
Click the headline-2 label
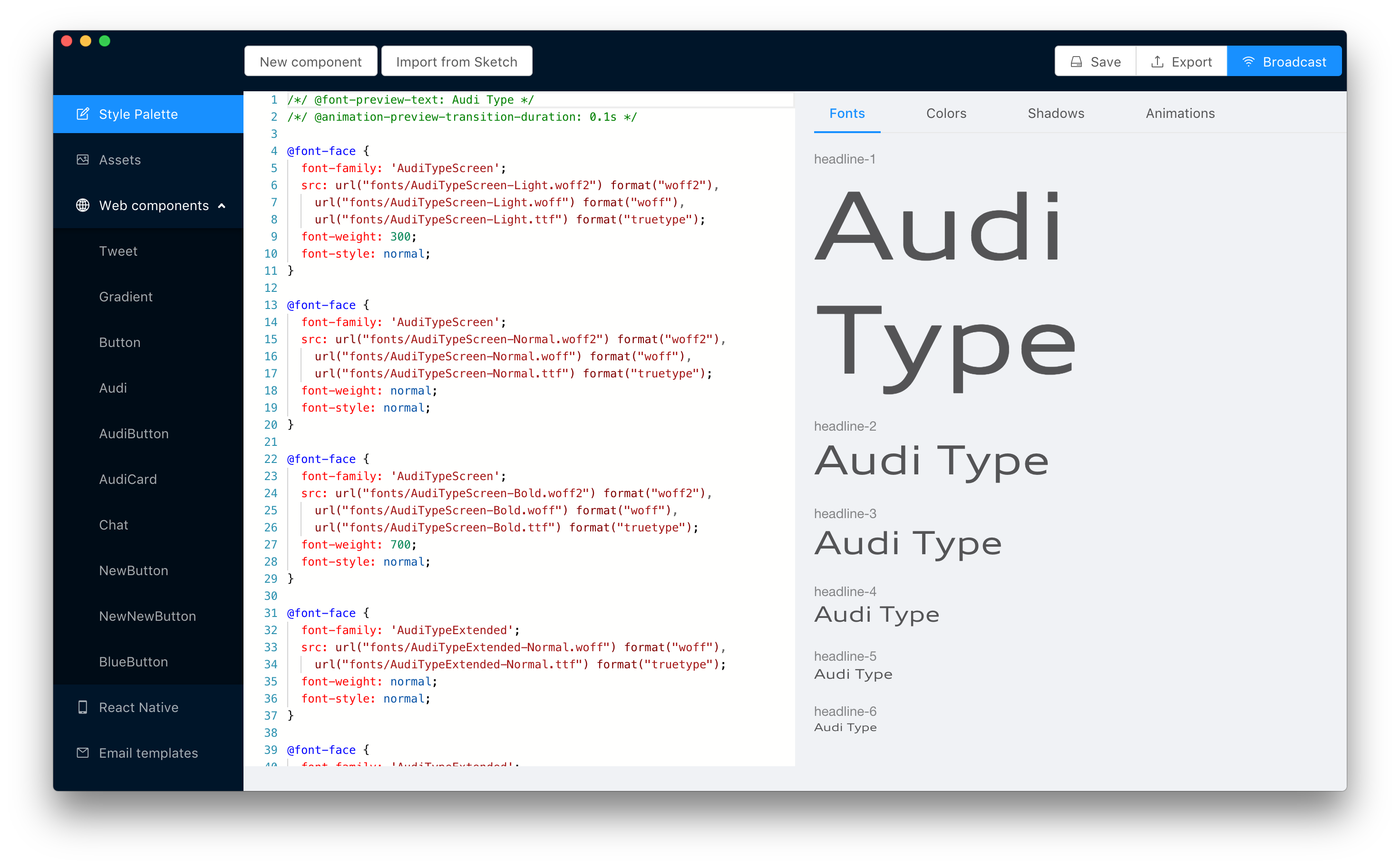coord(845,426)
